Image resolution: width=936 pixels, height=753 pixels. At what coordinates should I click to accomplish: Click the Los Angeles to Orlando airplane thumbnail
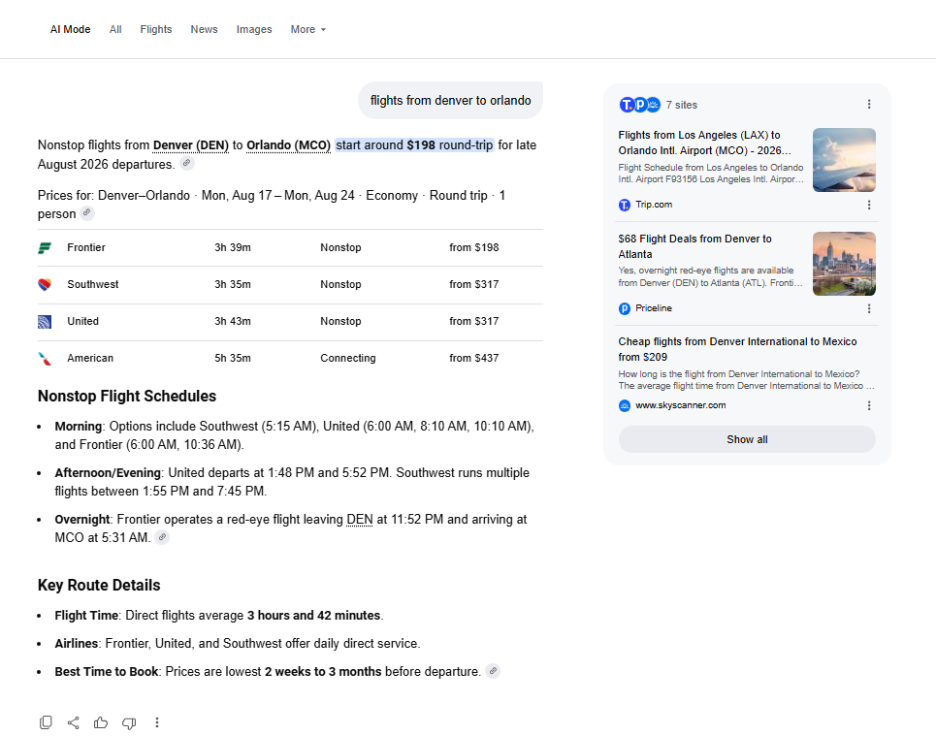point(844,160)
